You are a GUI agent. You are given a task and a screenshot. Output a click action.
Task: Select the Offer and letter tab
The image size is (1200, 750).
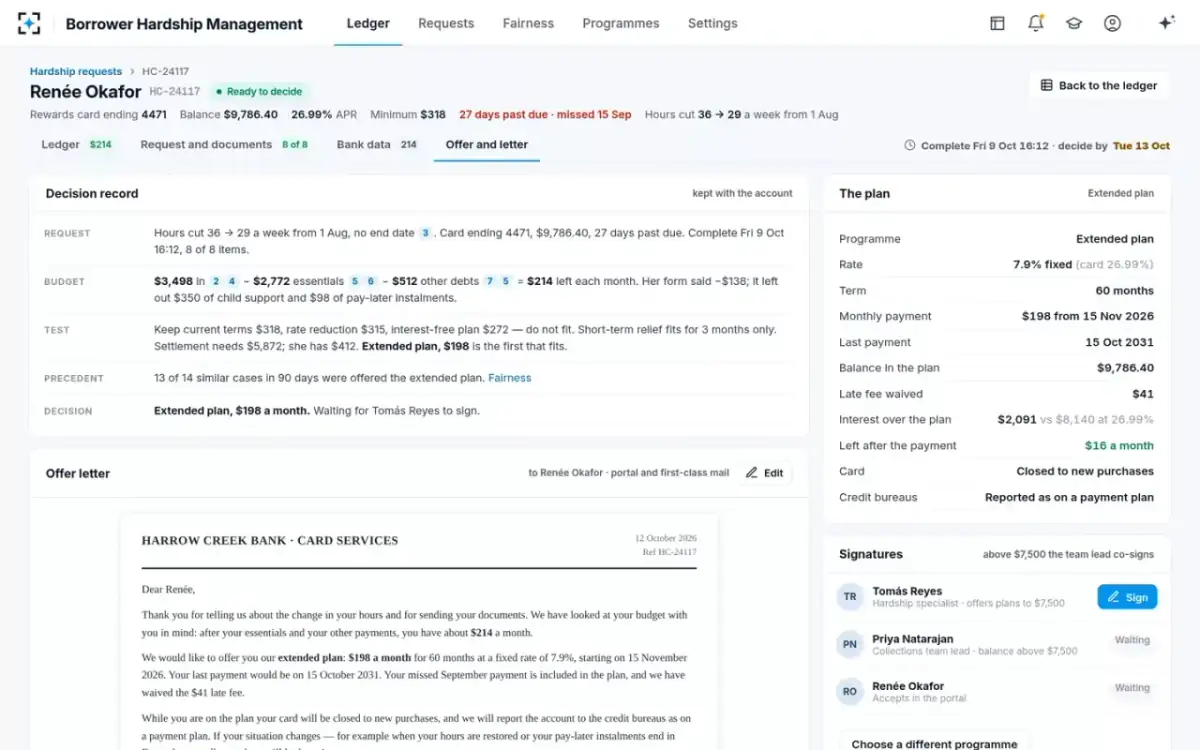click(x=487, y=145)
